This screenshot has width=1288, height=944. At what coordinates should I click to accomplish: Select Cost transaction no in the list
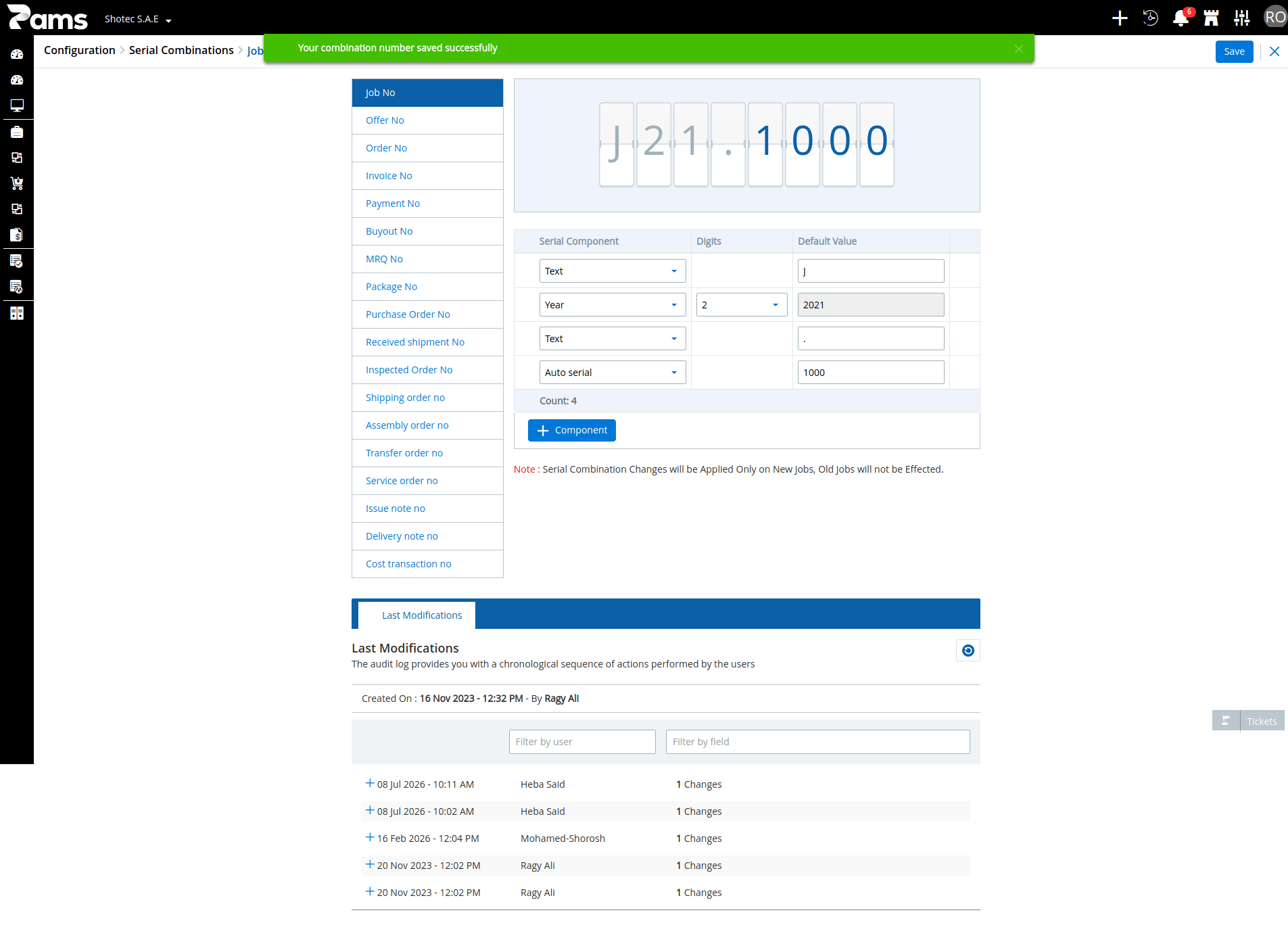point(427,564)
